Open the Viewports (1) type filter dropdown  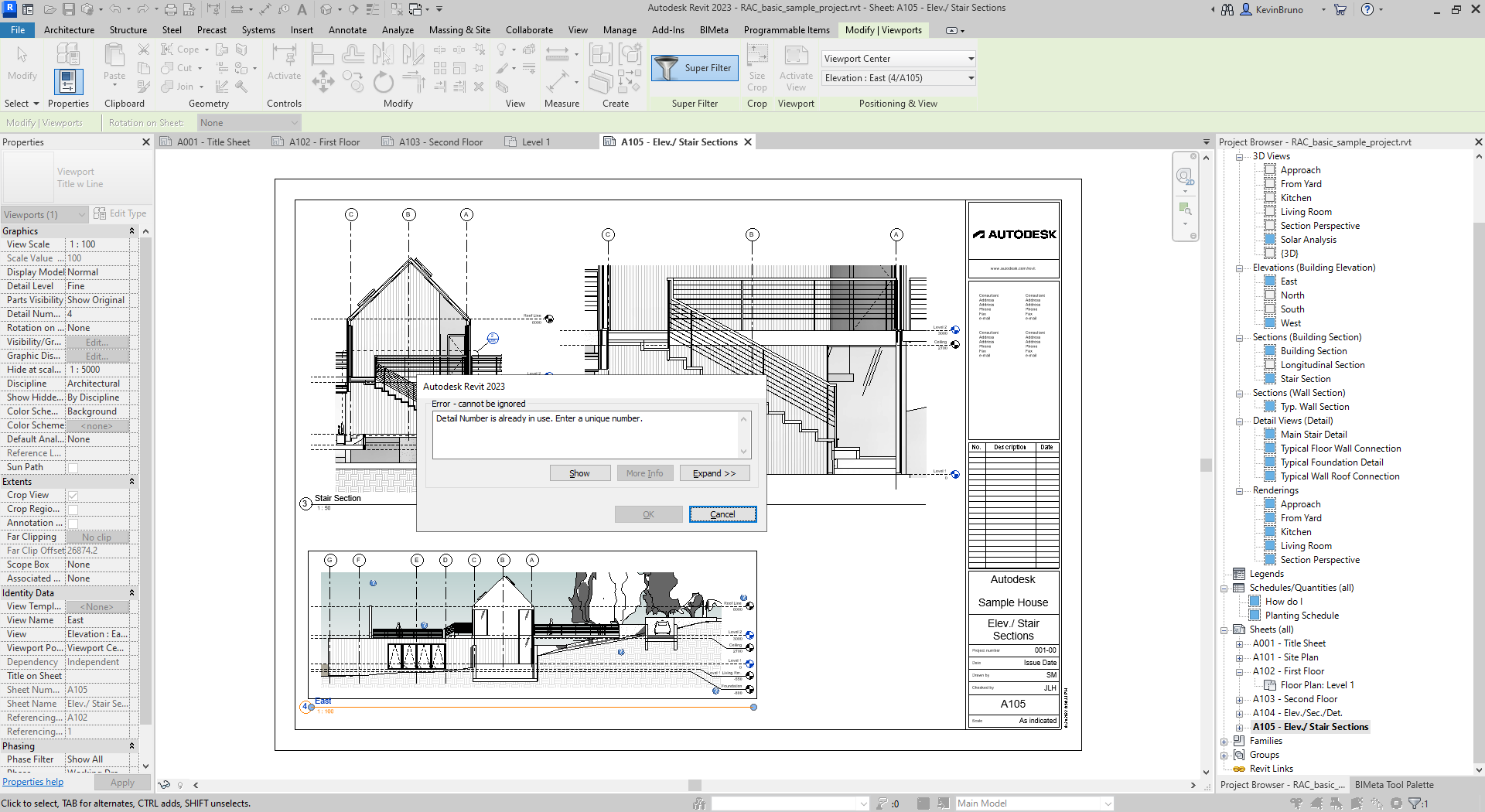45,214
